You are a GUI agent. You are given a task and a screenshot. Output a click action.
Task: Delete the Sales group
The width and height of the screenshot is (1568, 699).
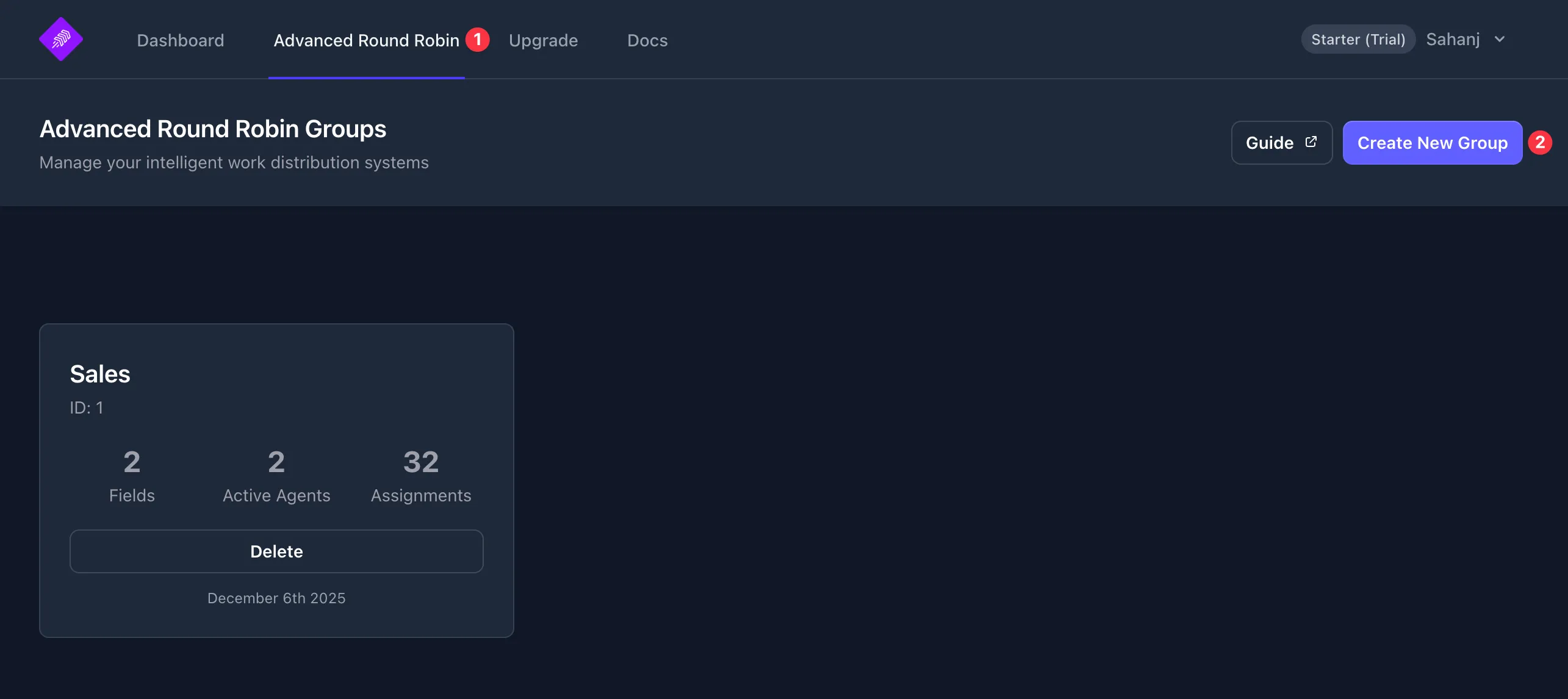(x=276, y=551)
